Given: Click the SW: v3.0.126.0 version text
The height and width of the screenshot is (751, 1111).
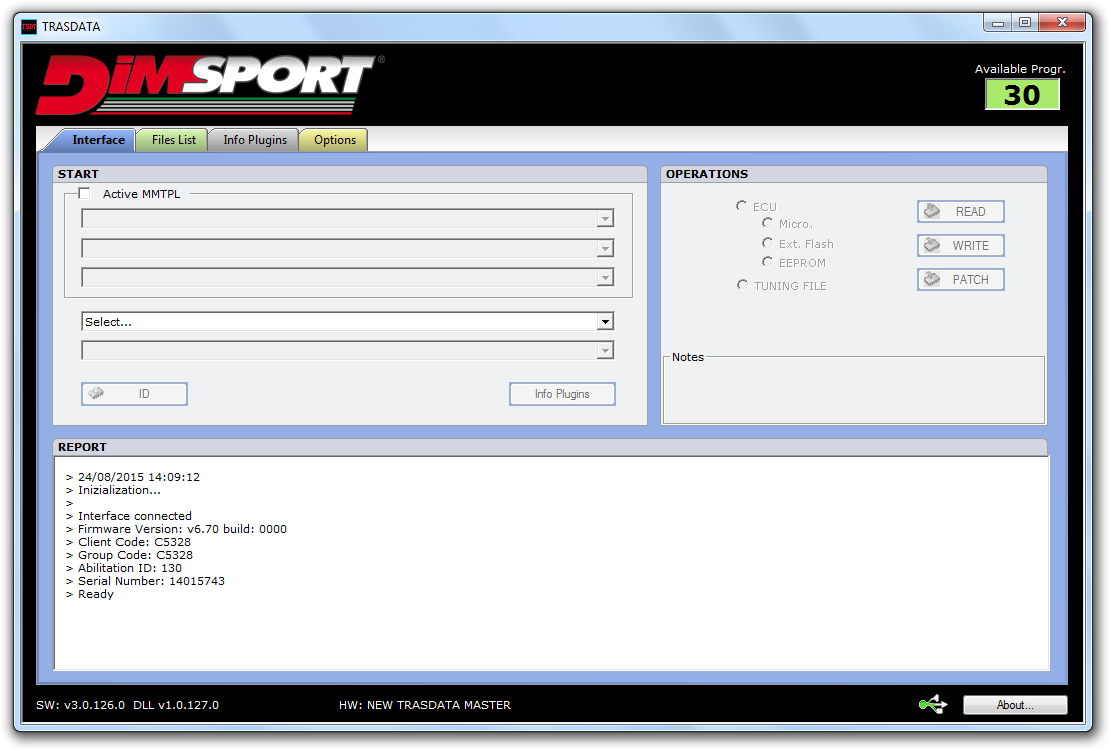Looking at the screenshot, I should tap(80, 705).
